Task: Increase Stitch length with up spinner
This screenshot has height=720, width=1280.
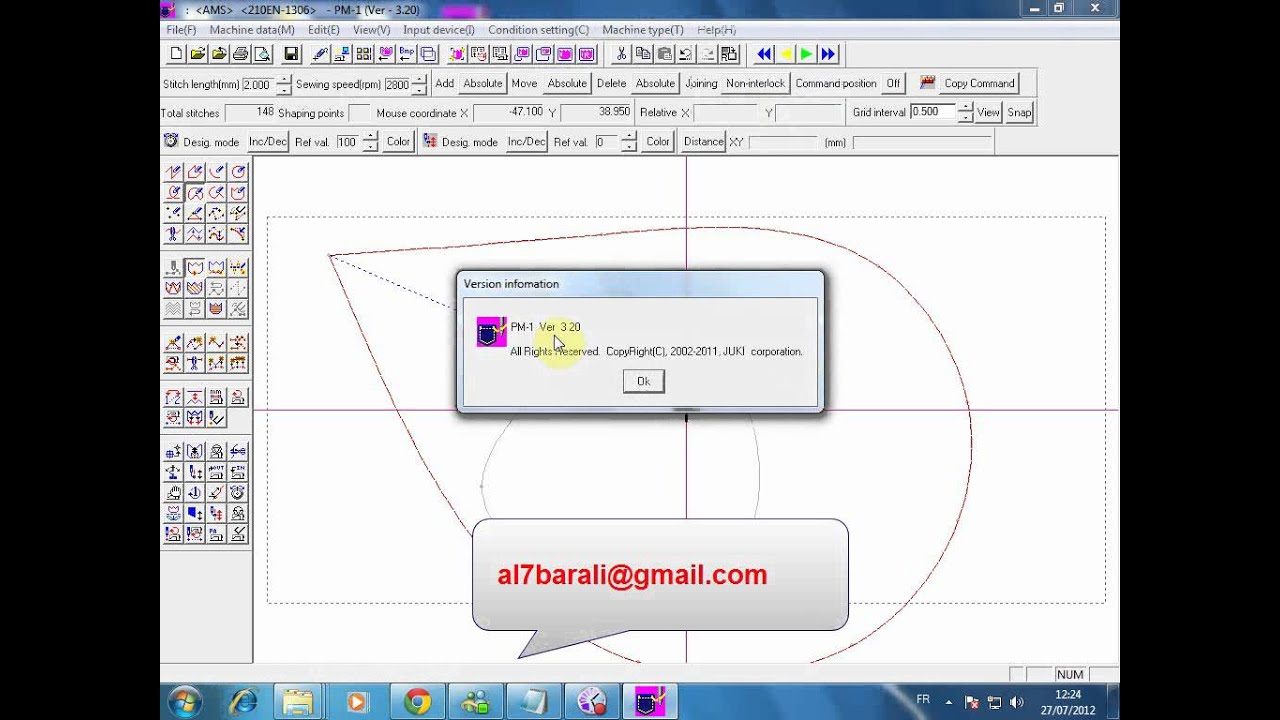Action: [284, 79]
